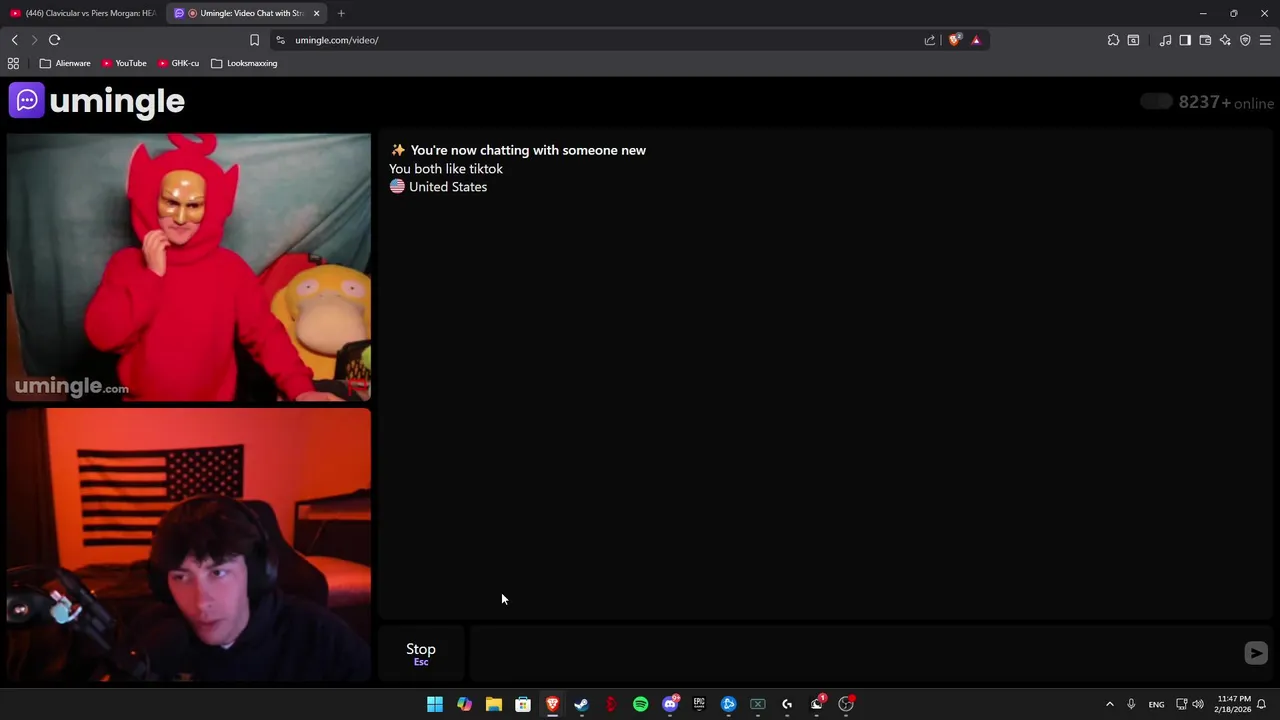This screenshot has width=1280, height=720.
Task: Open the Alienware bookmarks folder
Action: point(65,63)
